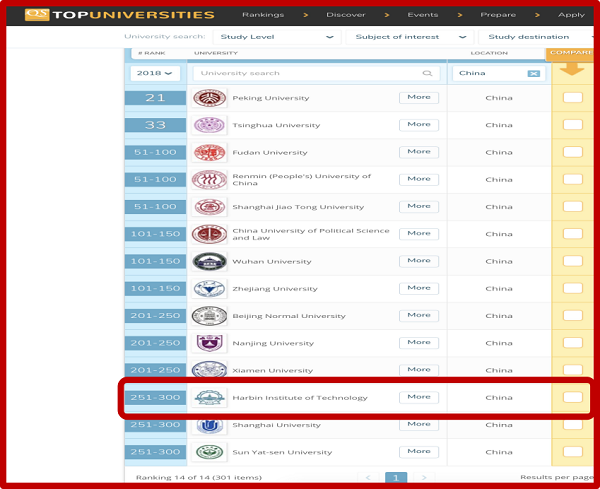
Task: Click Shanghai University name text
Action: tap(277, 425)
